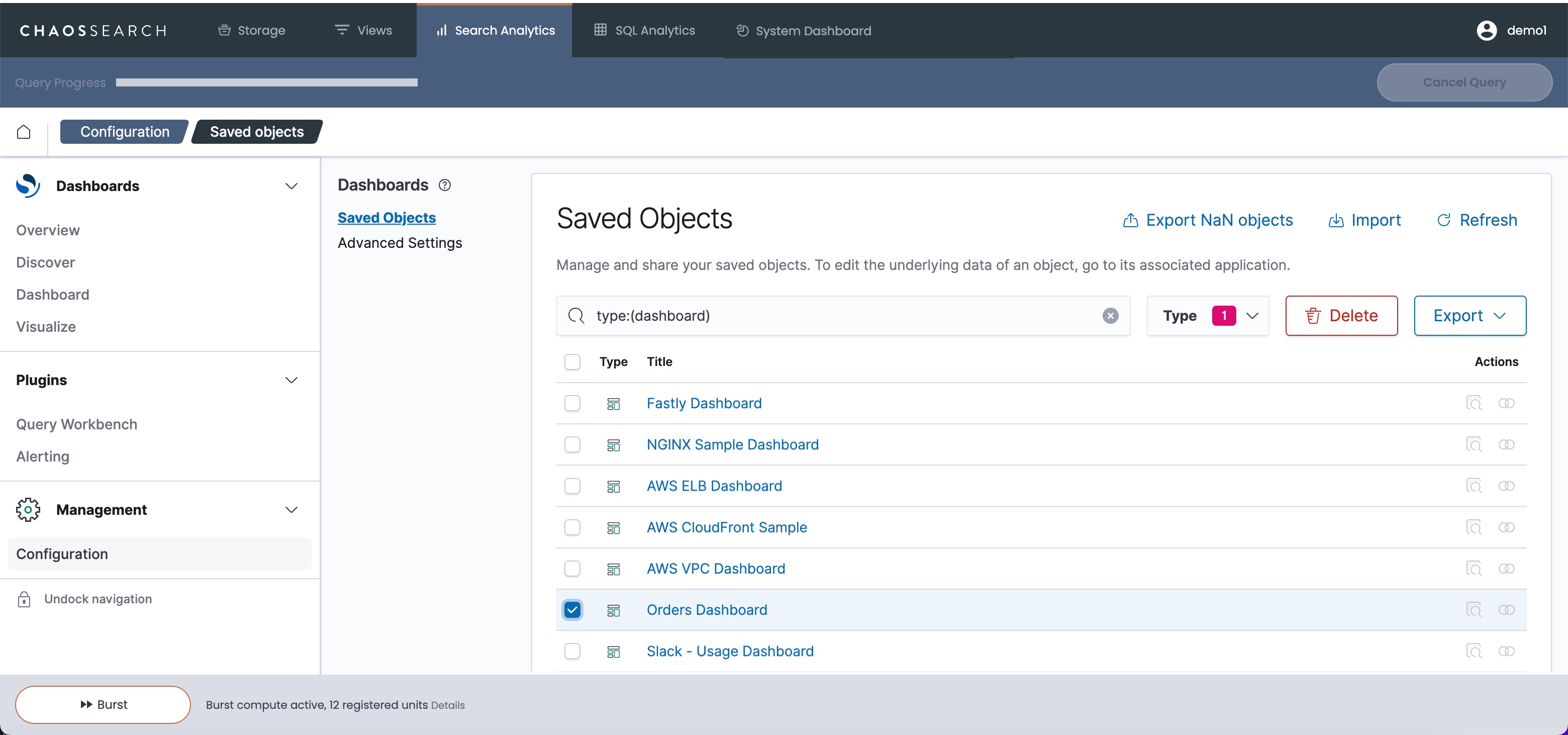Open the Storage tab
The height and width of the screenshot is (735, 1568).
click(251, 31)
